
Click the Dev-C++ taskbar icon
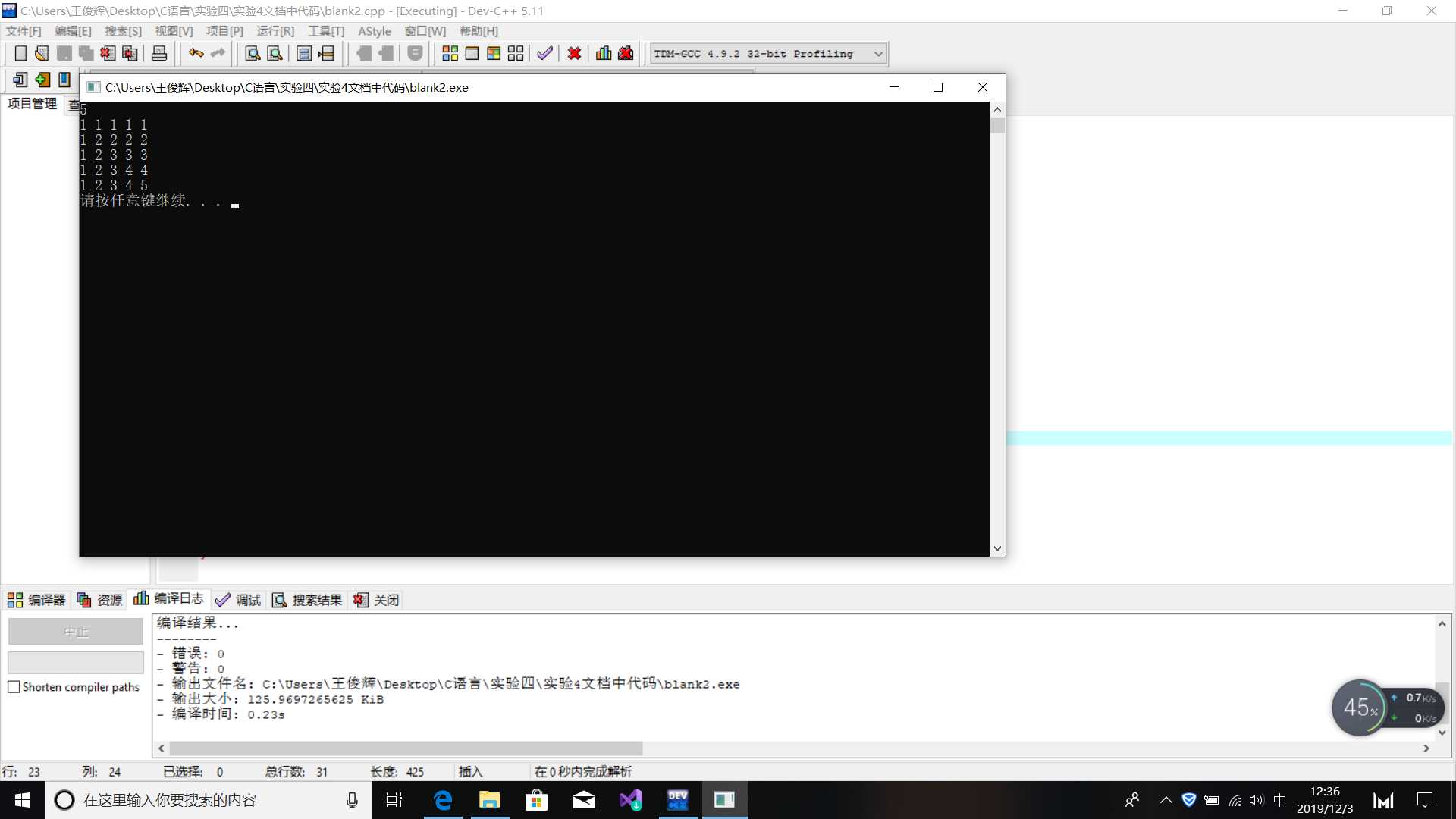(x=678, y=800)
